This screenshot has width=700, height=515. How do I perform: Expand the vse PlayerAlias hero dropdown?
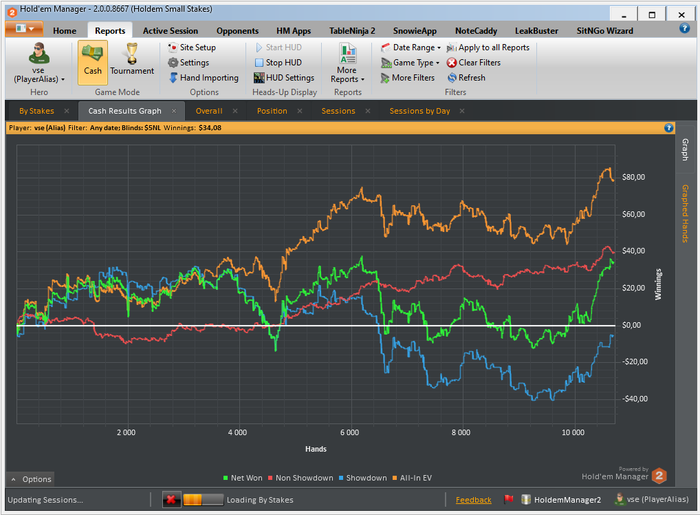pos(38,63)
